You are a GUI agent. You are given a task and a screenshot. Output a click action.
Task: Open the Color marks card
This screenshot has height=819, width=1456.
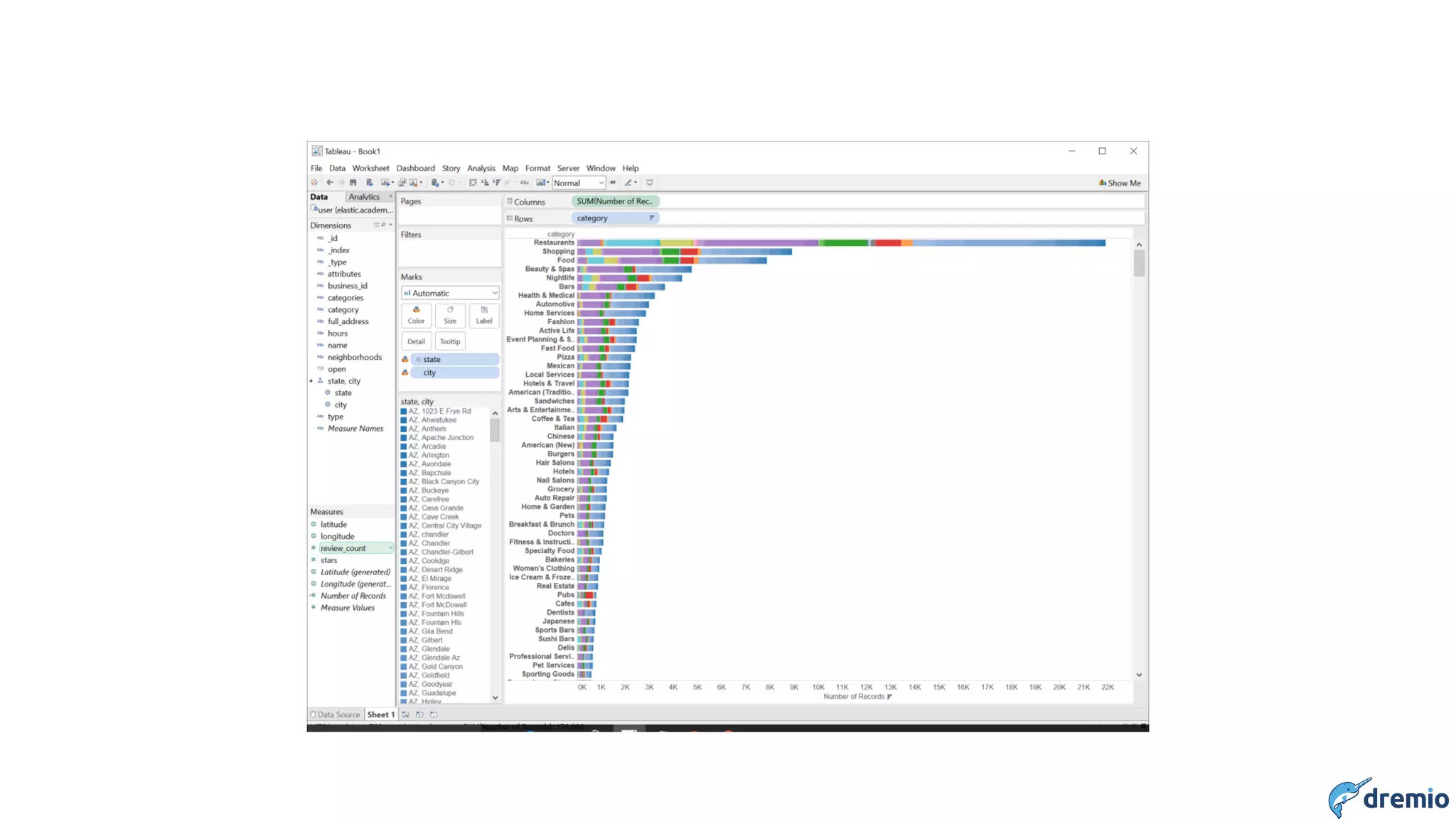[x=416, y=315]
